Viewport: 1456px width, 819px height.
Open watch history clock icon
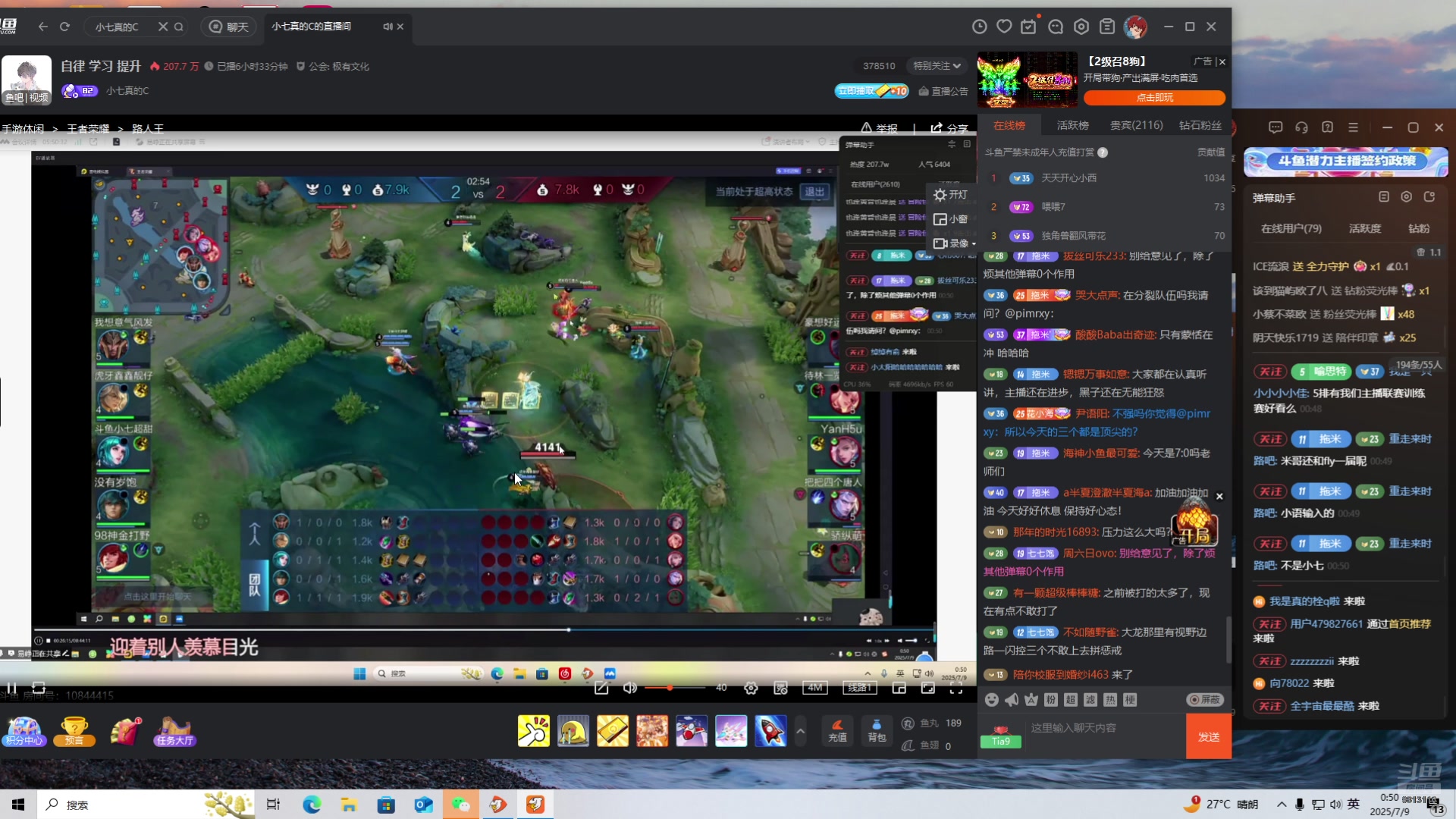pyautogui.click(x=979, y=27)
